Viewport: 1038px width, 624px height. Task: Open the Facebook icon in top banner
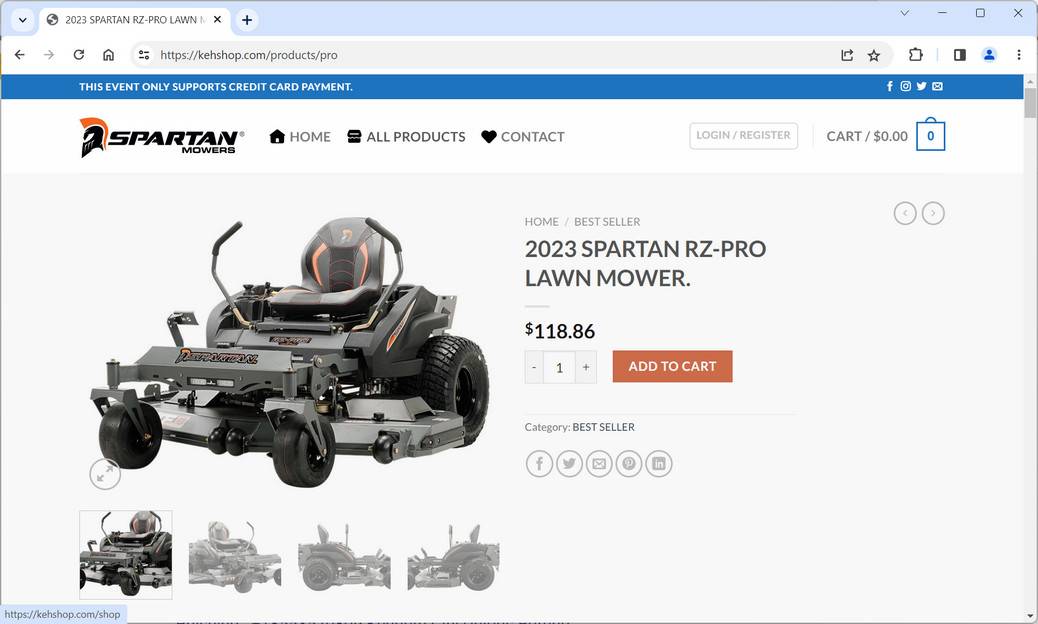tap(890, 86)
